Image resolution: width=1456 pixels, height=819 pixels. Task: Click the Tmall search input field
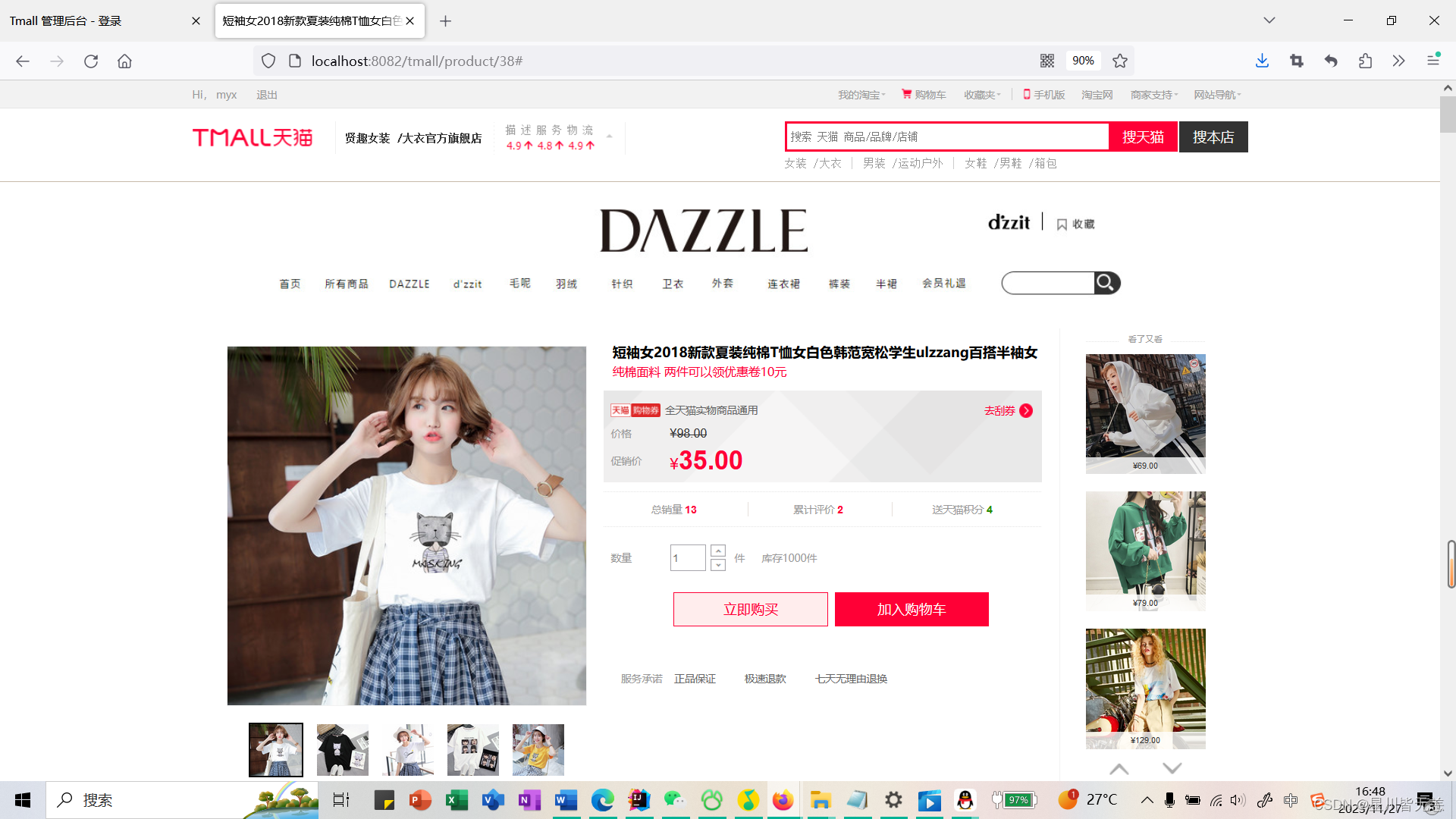pyautogui.click(x=947, y=136)
